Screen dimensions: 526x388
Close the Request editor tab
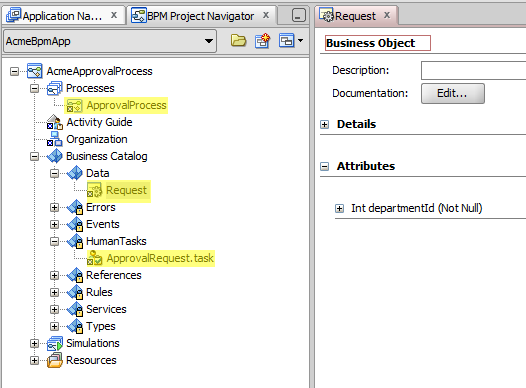tap(387, 15)
